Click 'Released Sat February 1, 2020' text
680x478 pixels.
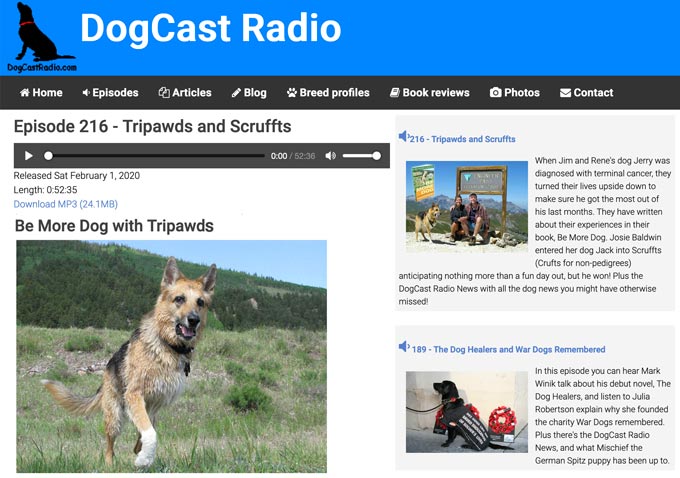[77, 176]
